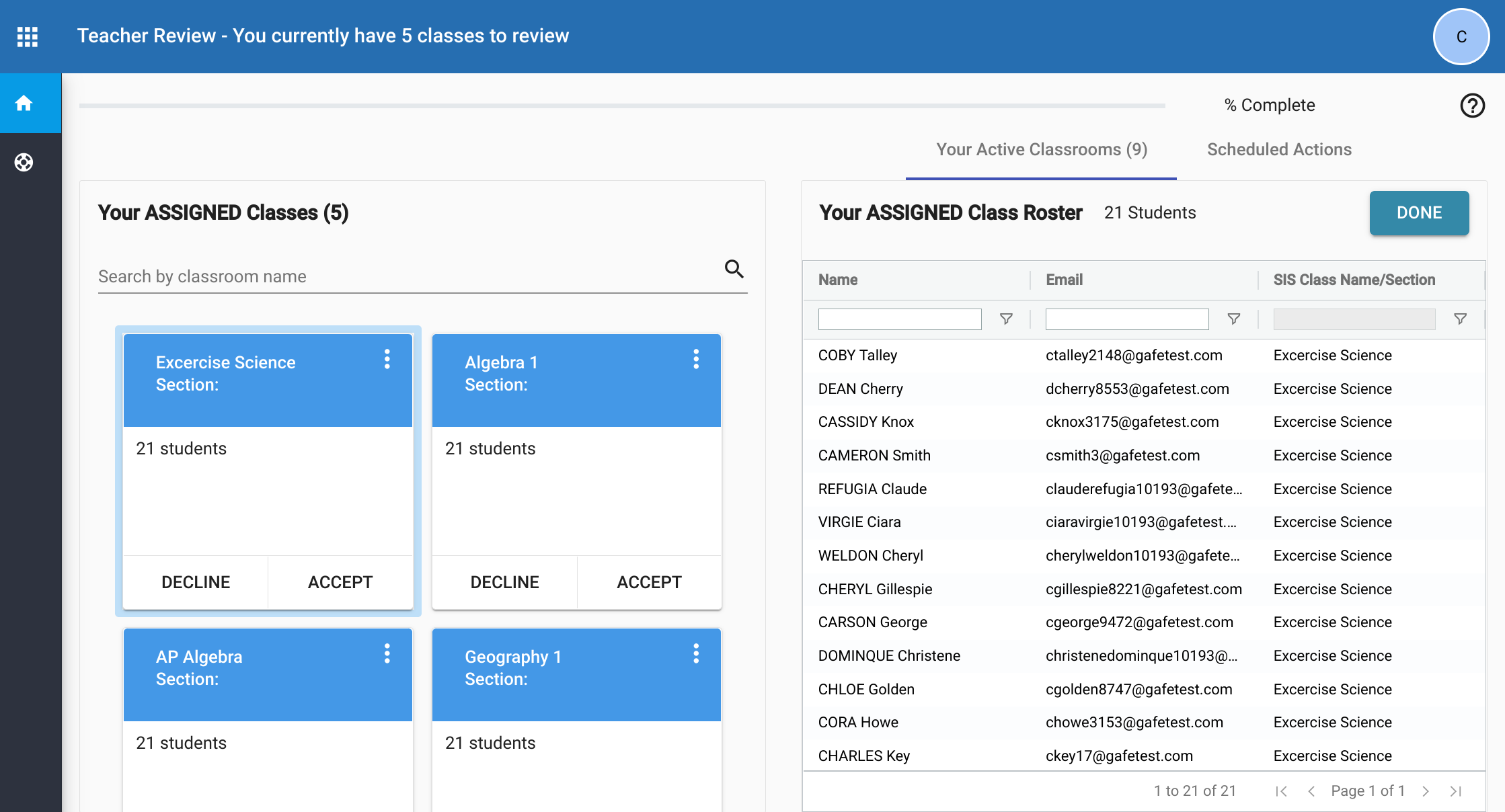The width and height of the screenshot is (1505, 812).
Task: Click email cgolden8747@gafetest.com
Action: point(1139,690)
